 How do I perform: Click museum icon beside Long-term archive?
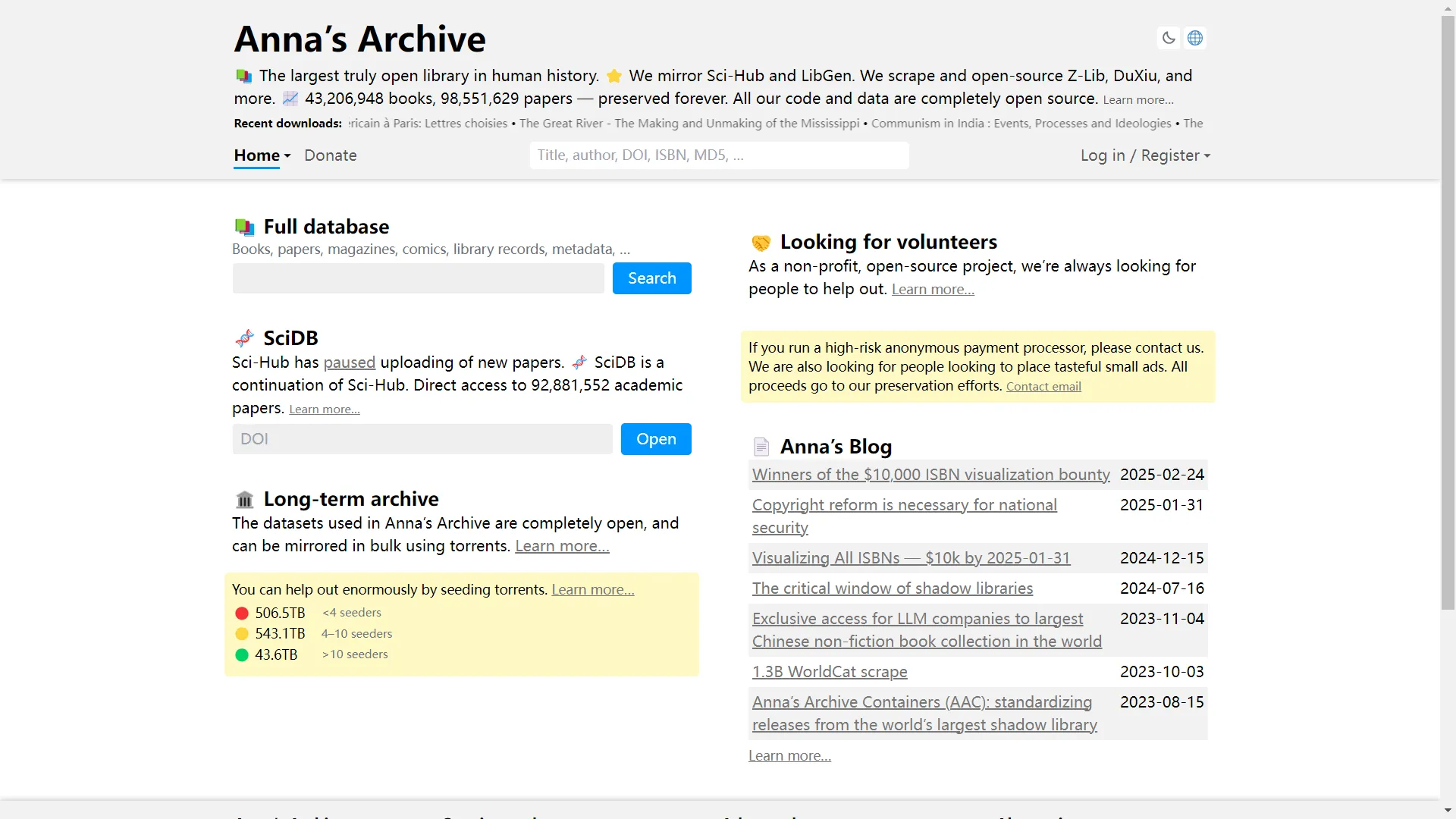pos(244,500)
